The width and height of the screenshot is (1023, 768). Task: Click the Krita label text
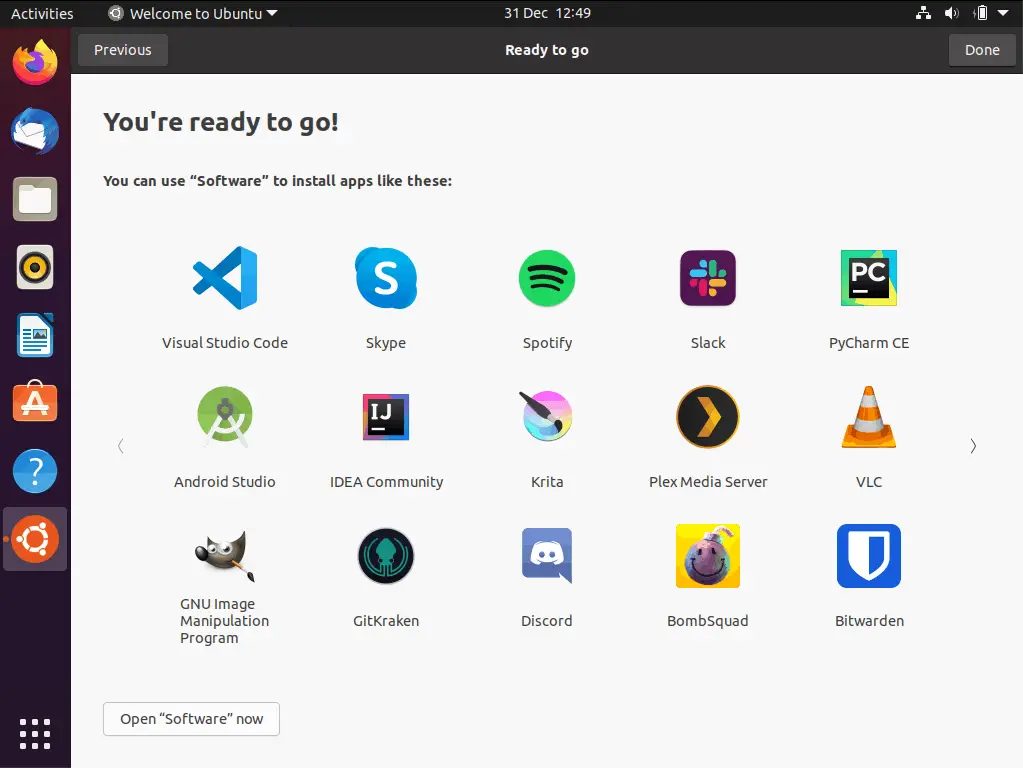547,482
